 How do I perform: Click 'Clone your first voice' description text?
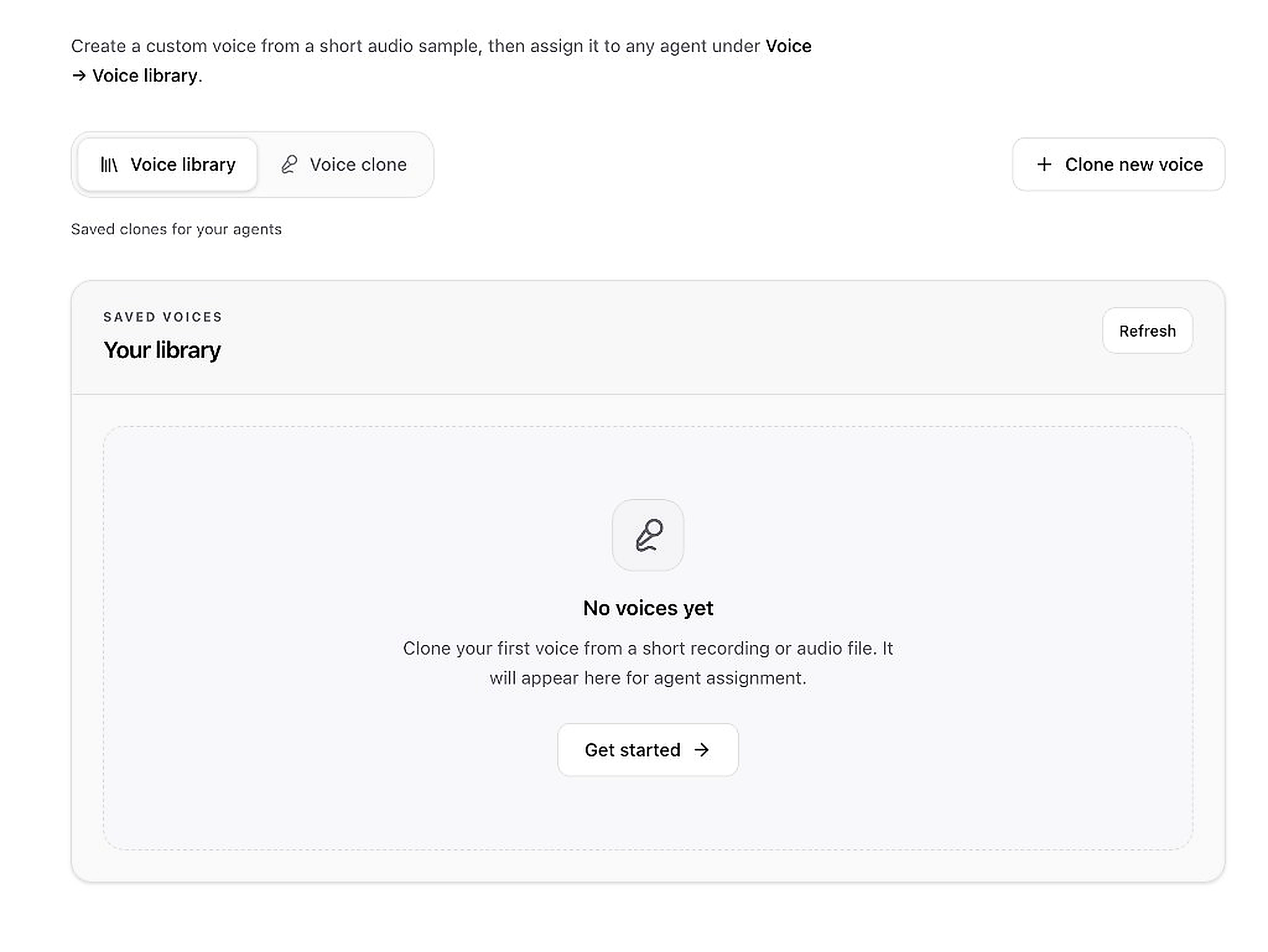(x=648, y=664)
